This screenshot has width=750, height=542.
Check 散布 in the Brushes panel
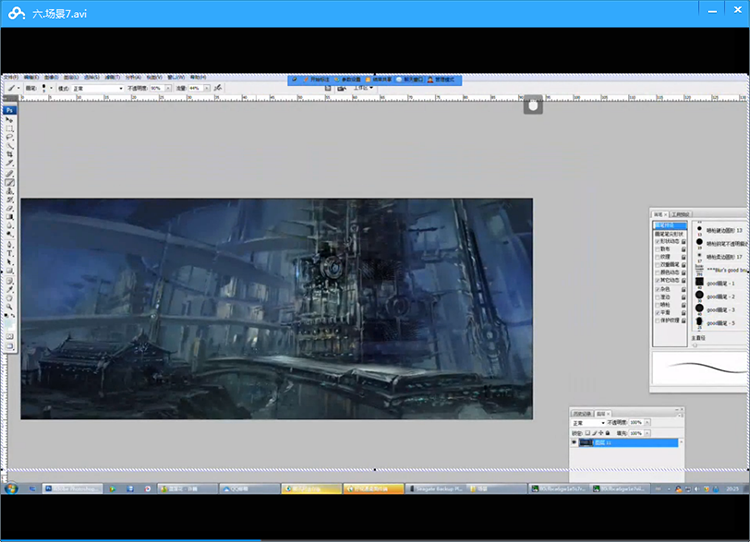[657, 249]
